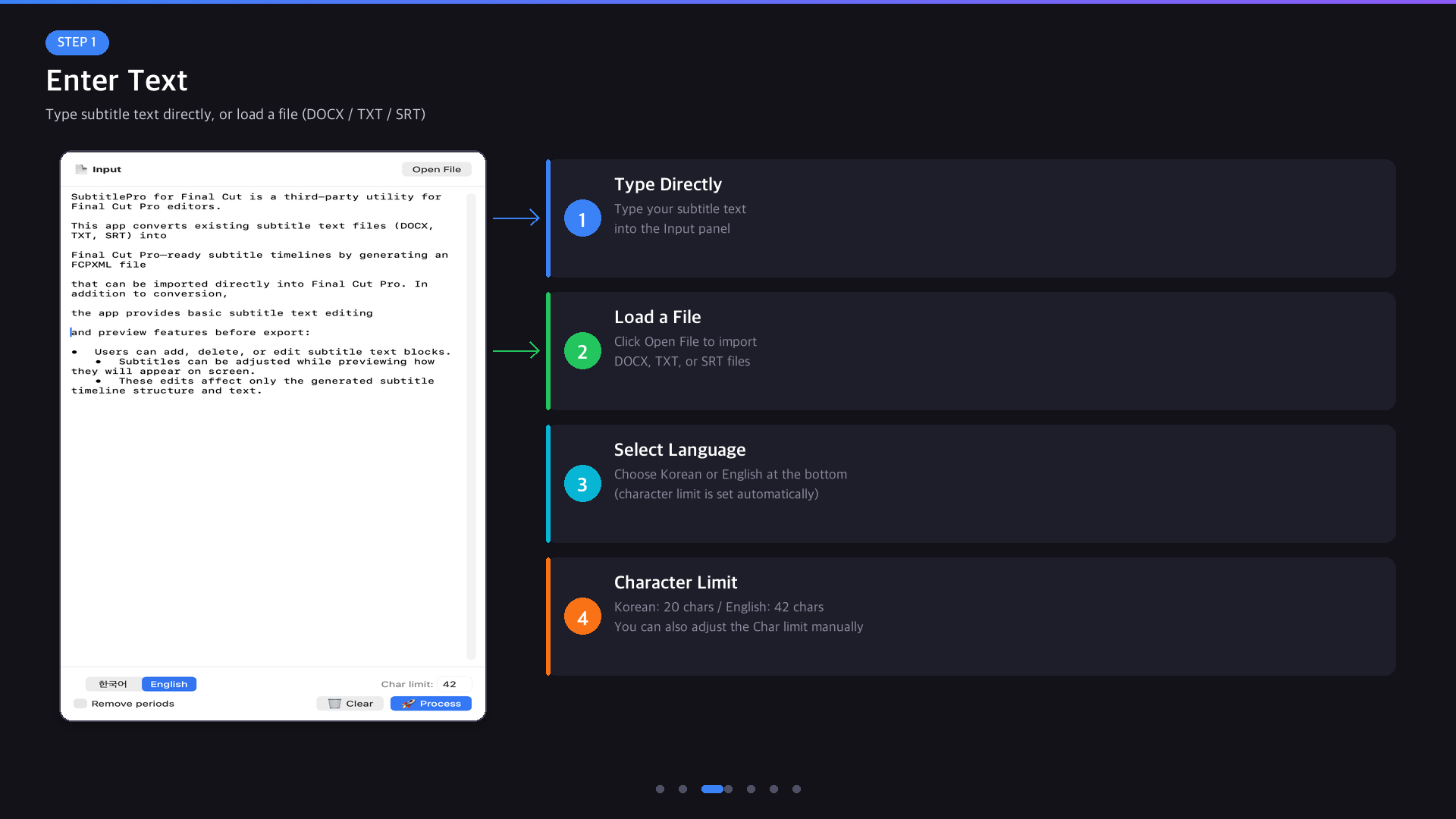The width and height of the screenshot is (1456, 819).
Task: Click the Char limit value field
Action: (450, 683)
